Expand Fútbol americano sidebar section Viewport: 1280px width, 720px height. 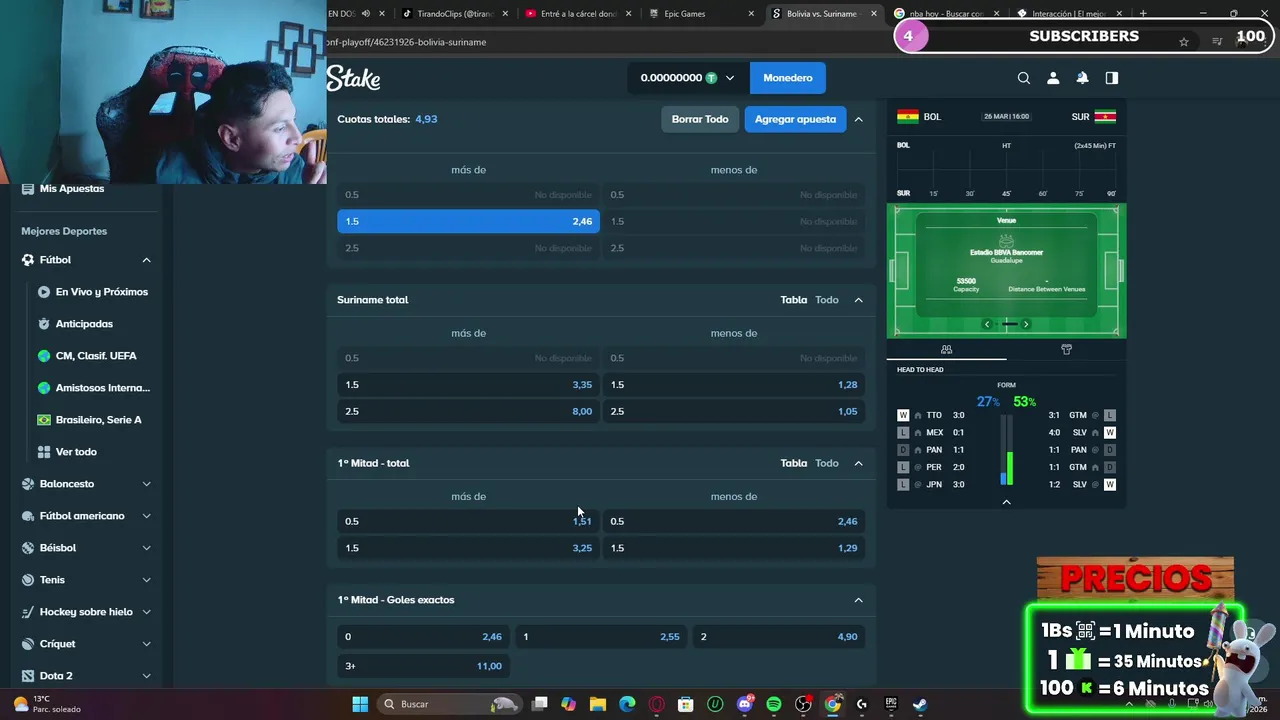146,516
